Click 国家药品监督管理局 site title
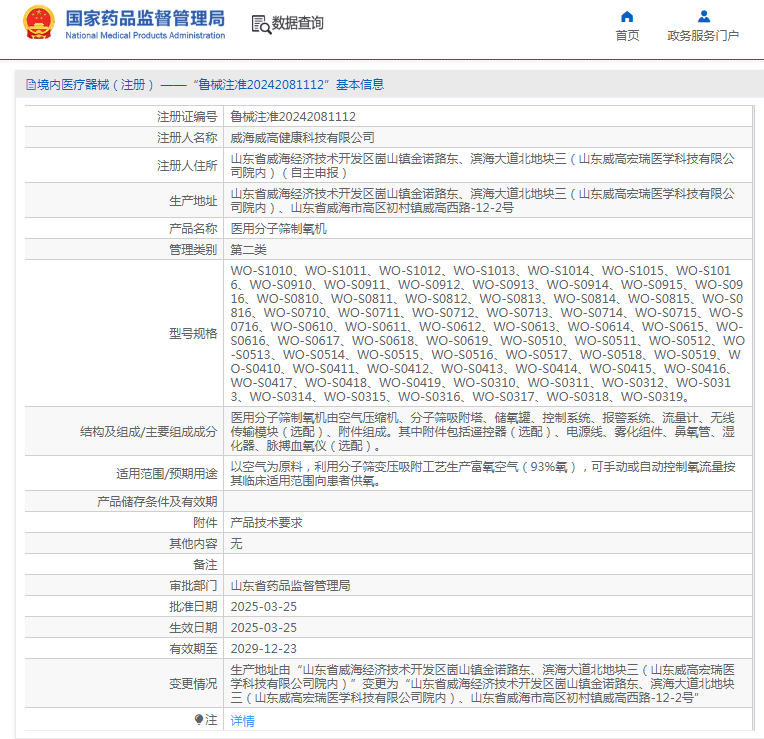Viewport: 764px width, 739px height. [145, 19]
